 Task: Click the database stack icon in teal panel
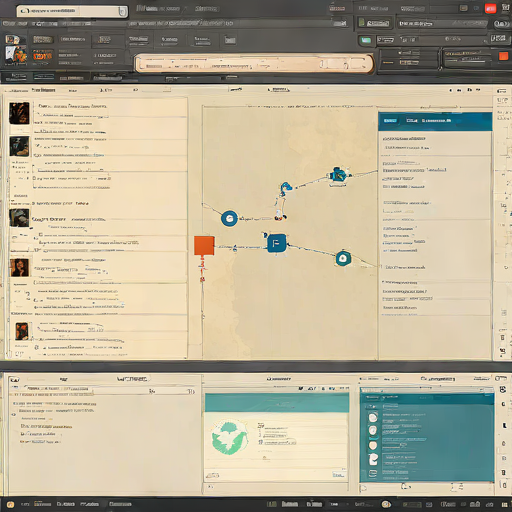(373, 473)
